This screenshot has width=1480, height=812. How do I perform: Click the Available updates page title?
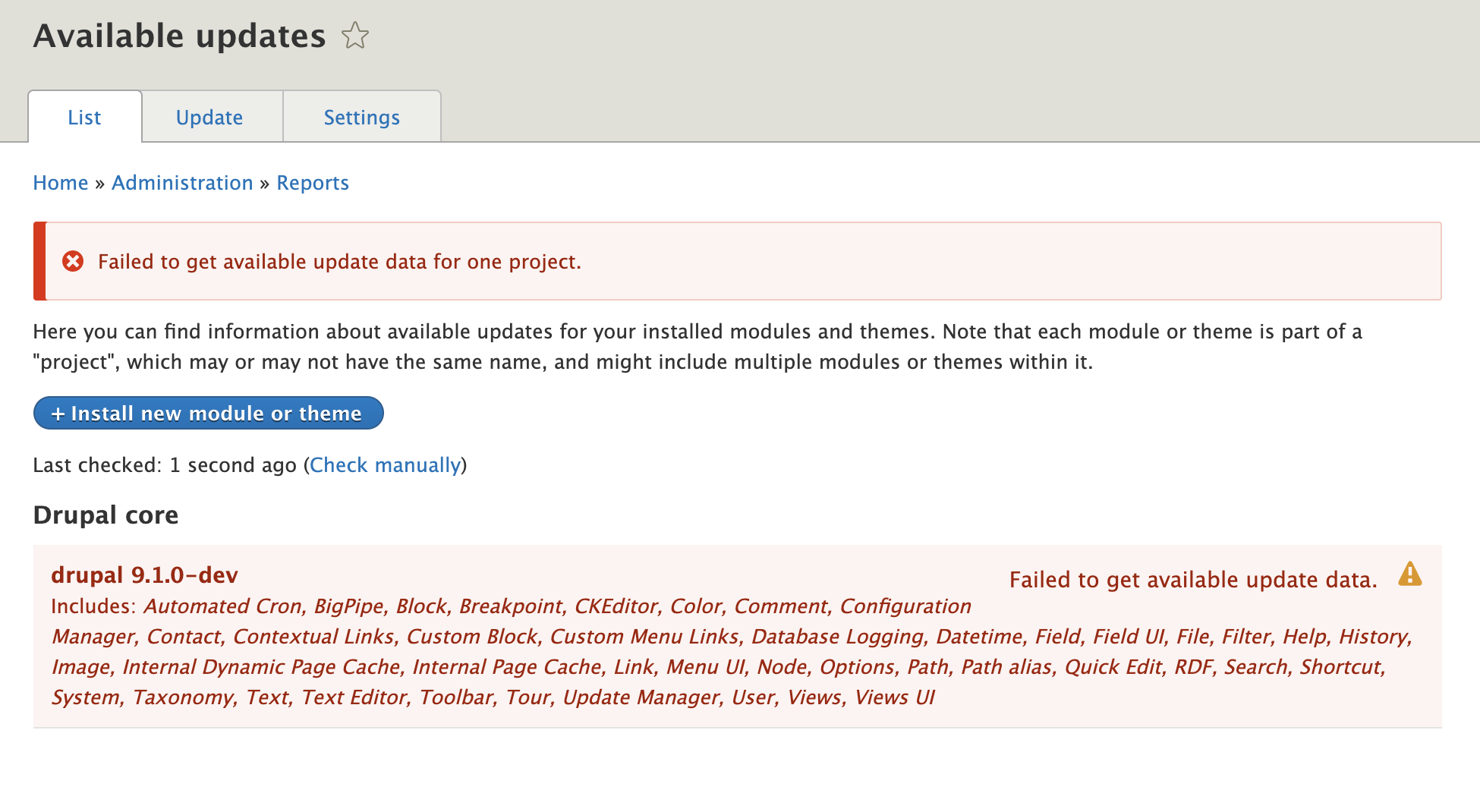[179, 36]
